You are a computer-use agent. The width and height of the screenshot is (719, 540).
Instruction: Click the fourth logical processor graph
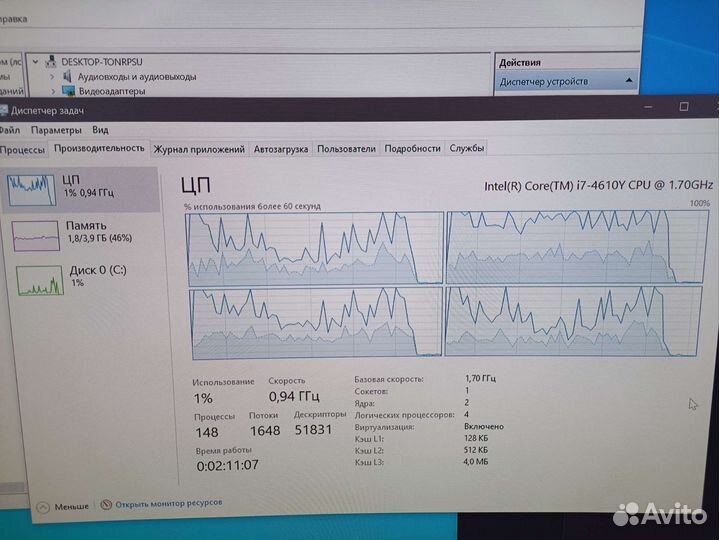[573, 321]
